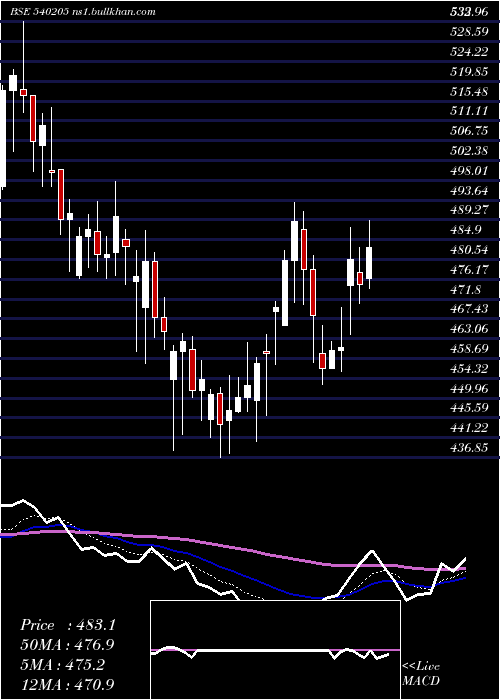Click the 12MA : 470.9 readout

[67, 684]
